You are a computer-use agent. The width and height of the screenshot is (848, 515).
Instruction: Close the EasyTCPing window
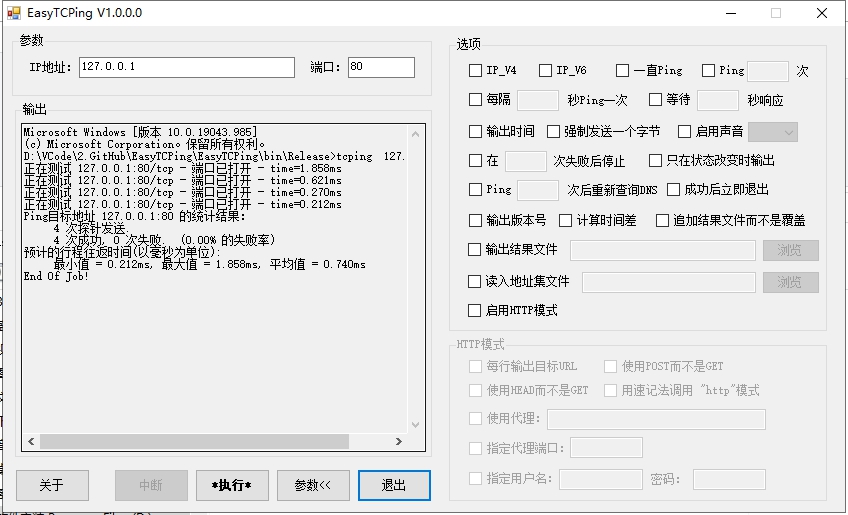pyautogui.click(x=822, y=13)
